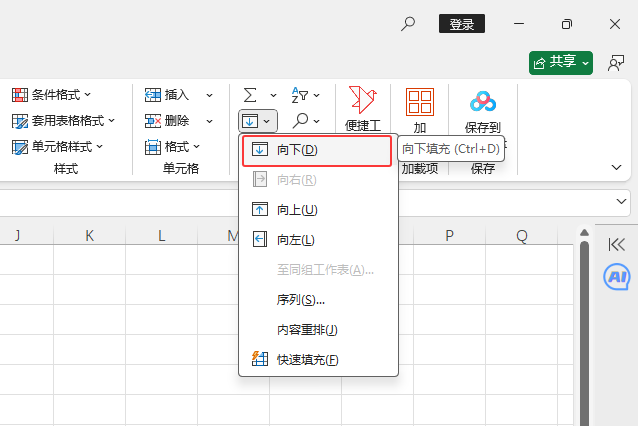This screenshot has height=426, width=638.
Task: Click the 向左 fill left arrow icon
Action: coord(260,239)
